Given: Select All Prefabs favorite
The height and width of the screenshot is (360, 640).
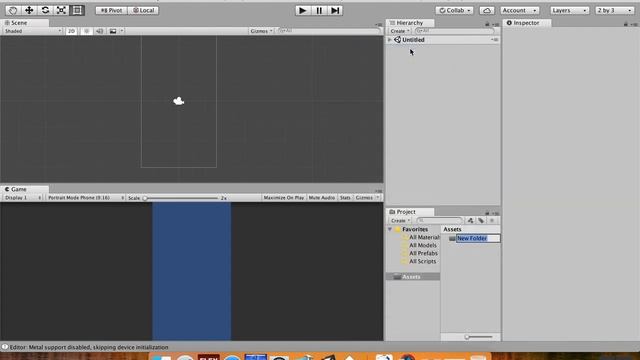Looking at the screenshot, I should (x=420, y=253).
